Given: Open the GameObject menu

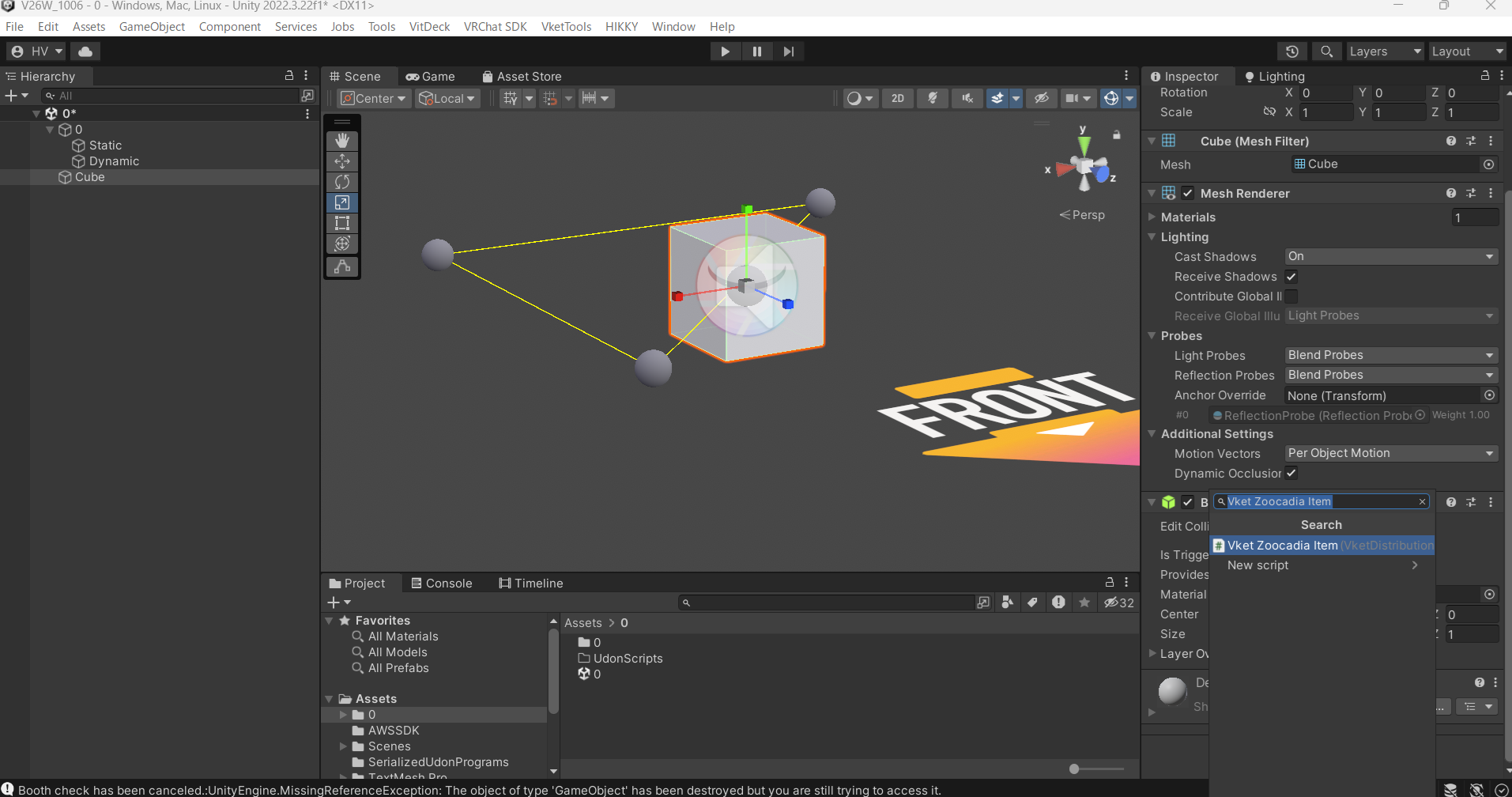Looking at the screenshot, I should 152,27.
